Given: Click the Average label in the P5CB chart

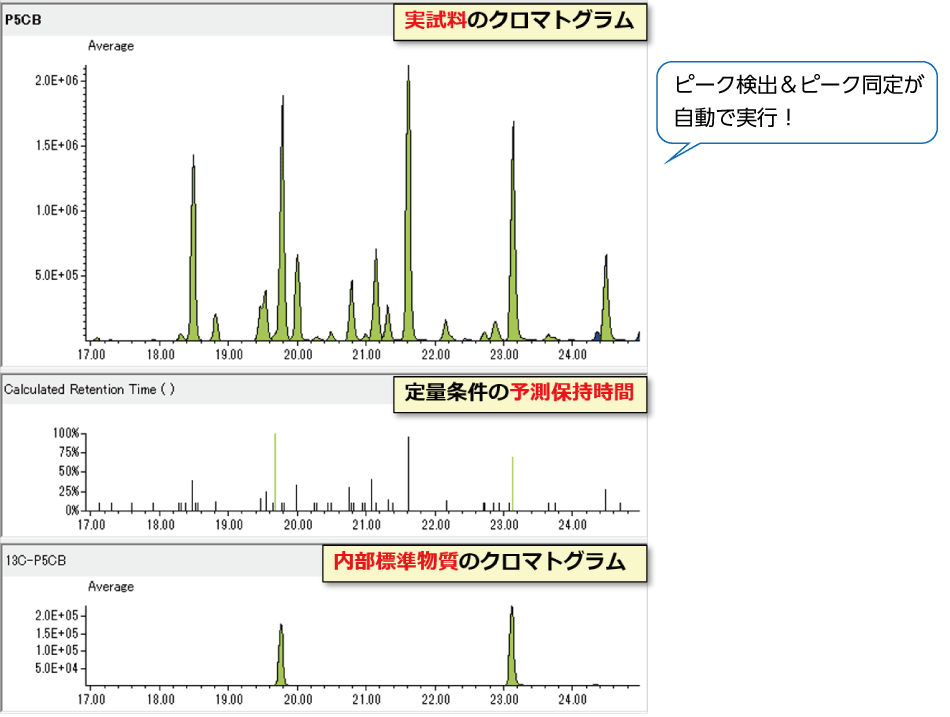Looking at the screenshot, I should (111, 45).
